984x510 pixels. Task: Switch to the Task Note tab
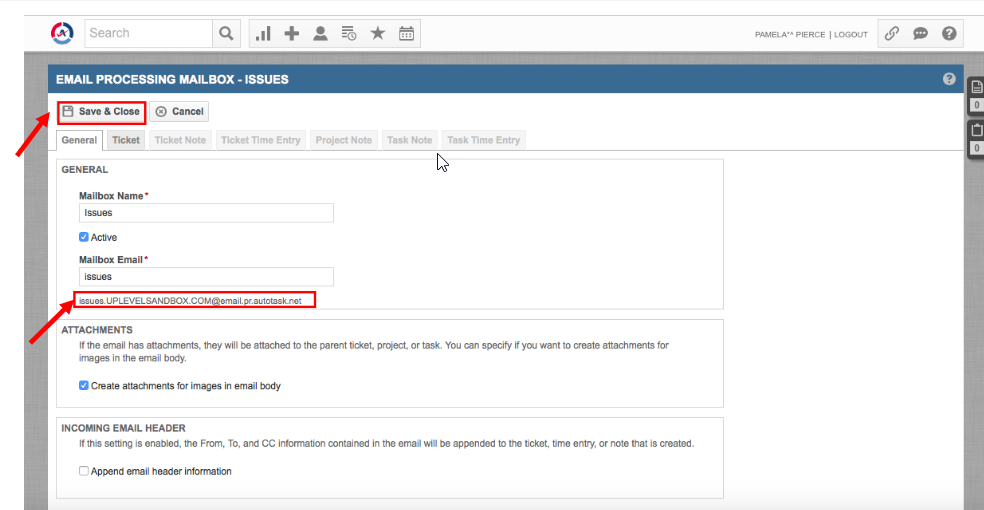[409, 141]
